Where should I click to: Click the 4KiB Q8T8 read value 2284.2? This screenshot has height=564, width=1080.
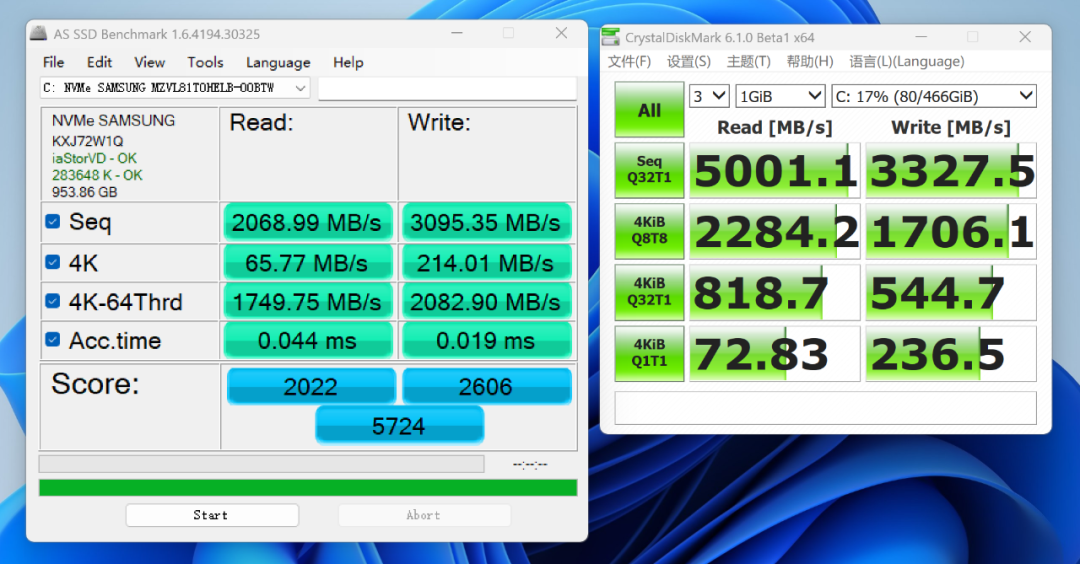click(775, 231)
